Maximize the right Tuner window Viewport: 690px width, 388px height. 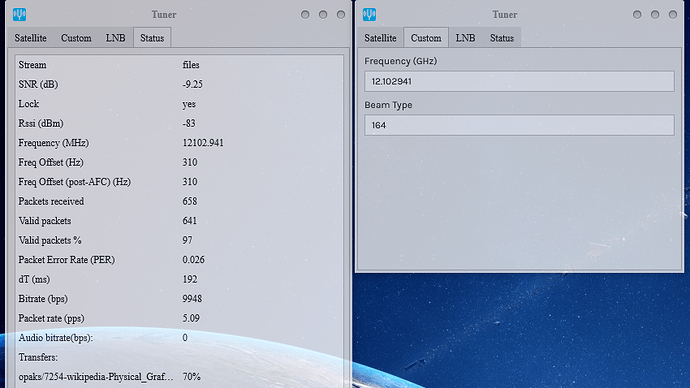pyautogui.click(x=655, y=15)
